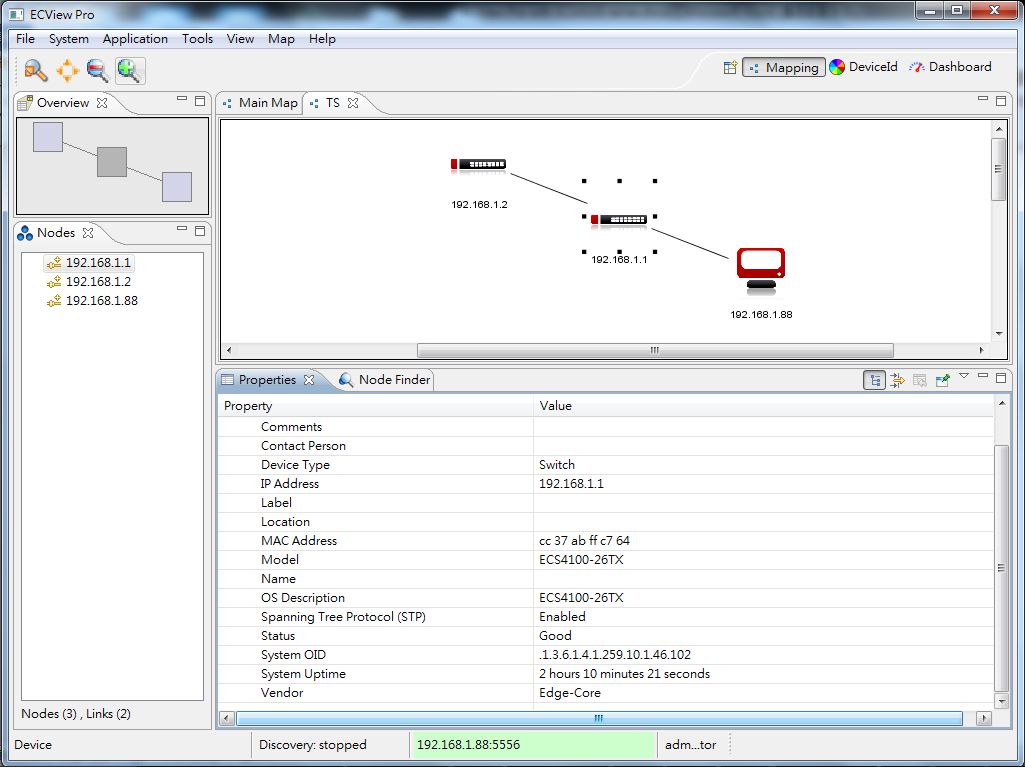Open the Properties view menu triangle
Viewport: 1025px width, 767px height.
click(x=964, y=376)
